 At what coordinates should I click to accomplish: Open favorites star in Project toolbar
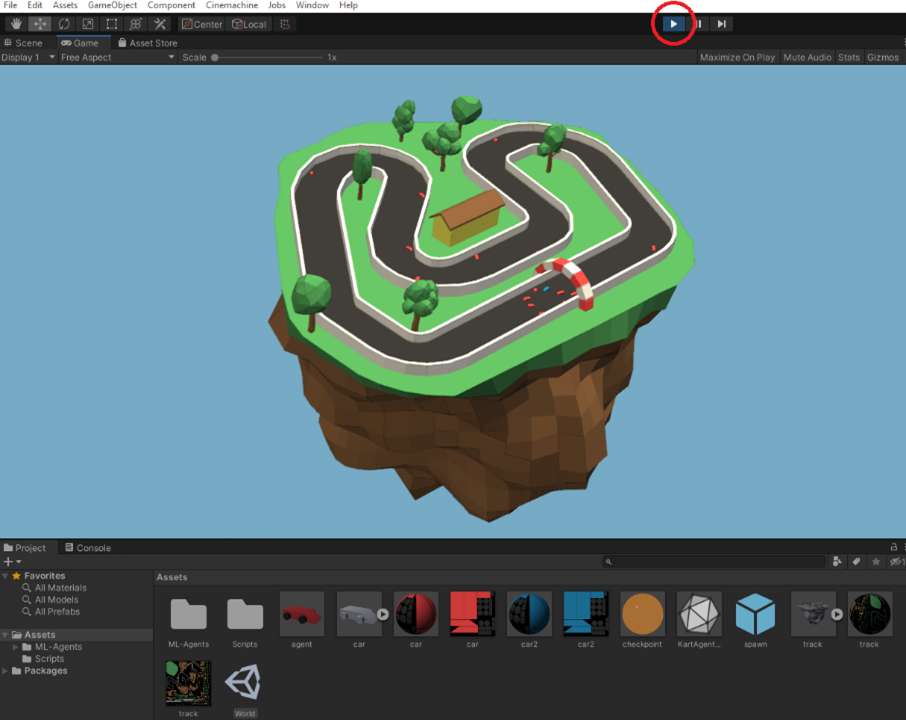coord(876,561)
